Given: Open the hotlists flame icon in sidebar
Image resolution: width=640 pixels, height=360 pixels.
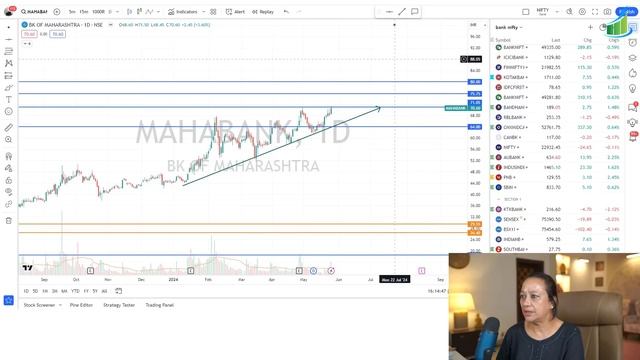Looking at the screenshot, I should click(633, 73).
